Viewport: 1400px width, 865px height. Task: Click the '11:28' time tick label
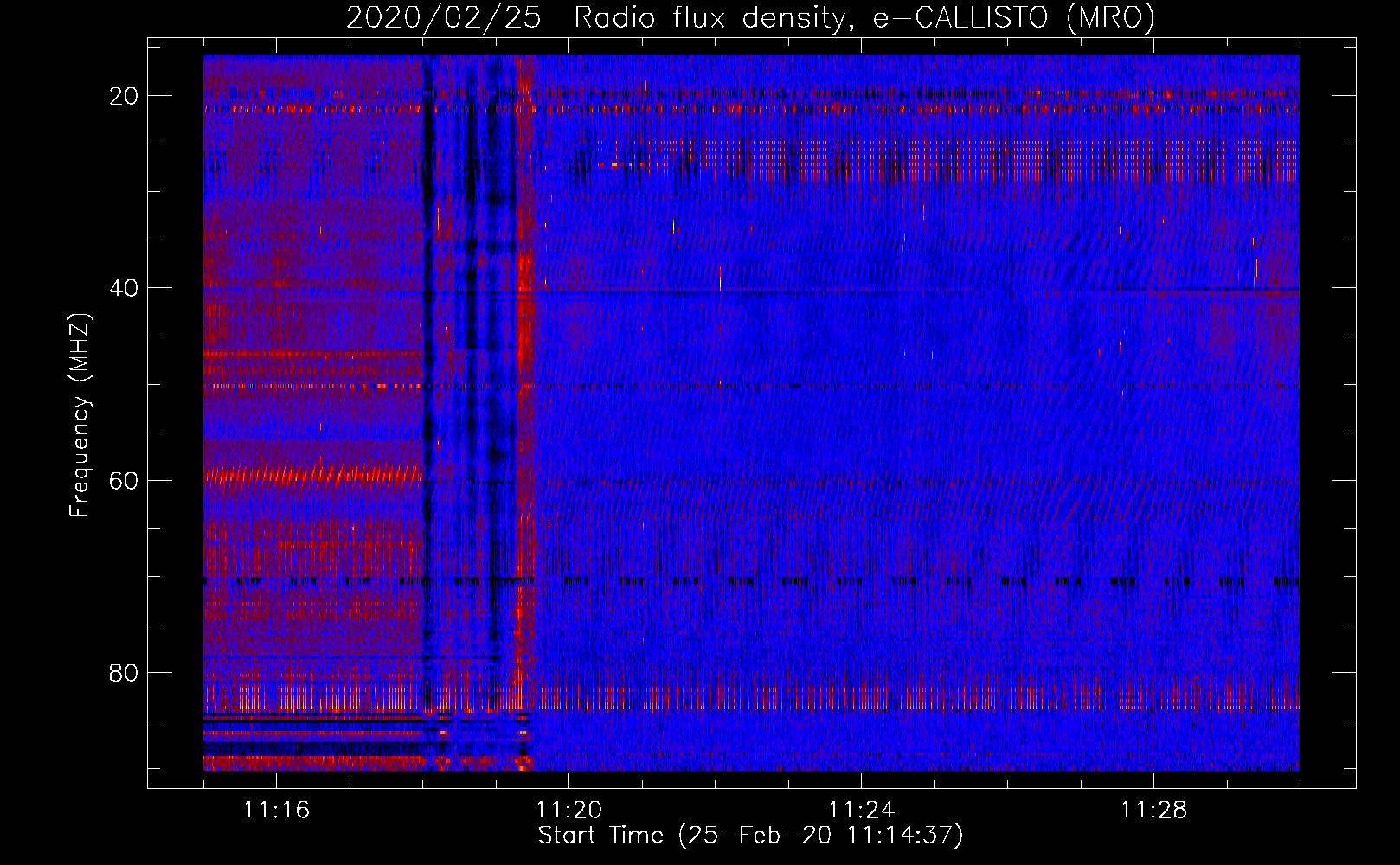click(x=1153, y=811)
